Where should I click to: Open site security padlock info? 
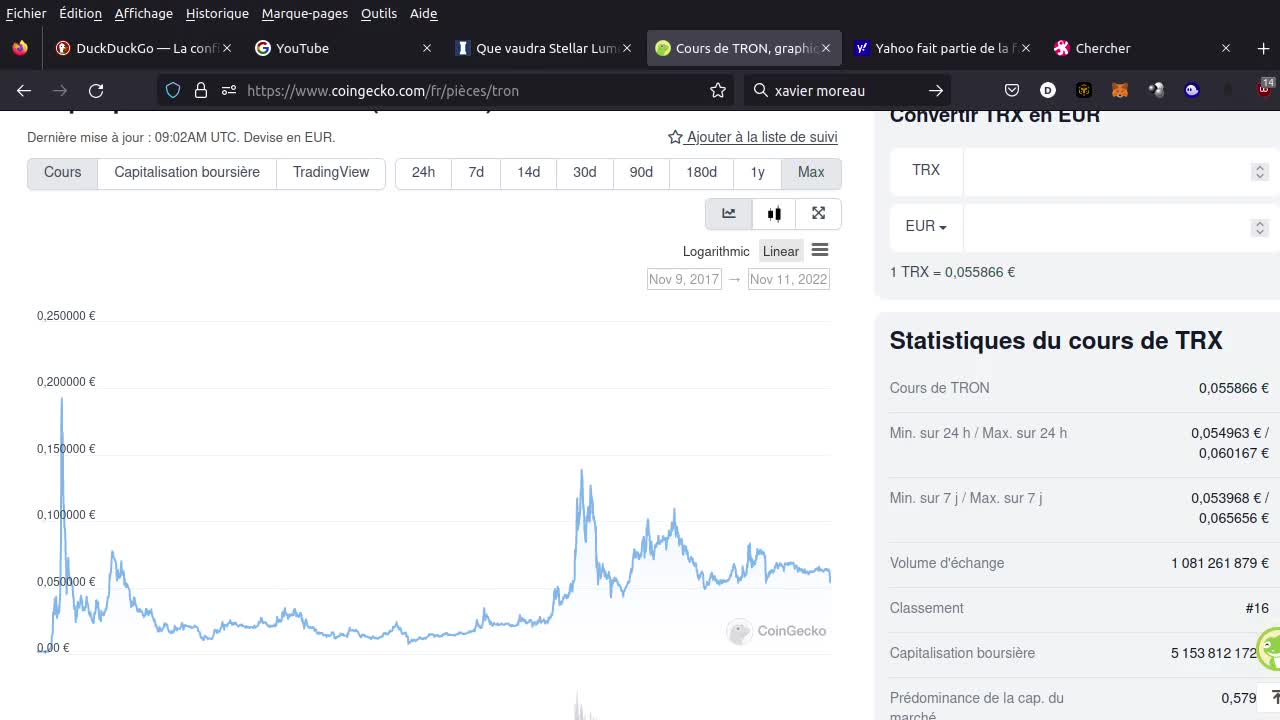coord(201,90)
